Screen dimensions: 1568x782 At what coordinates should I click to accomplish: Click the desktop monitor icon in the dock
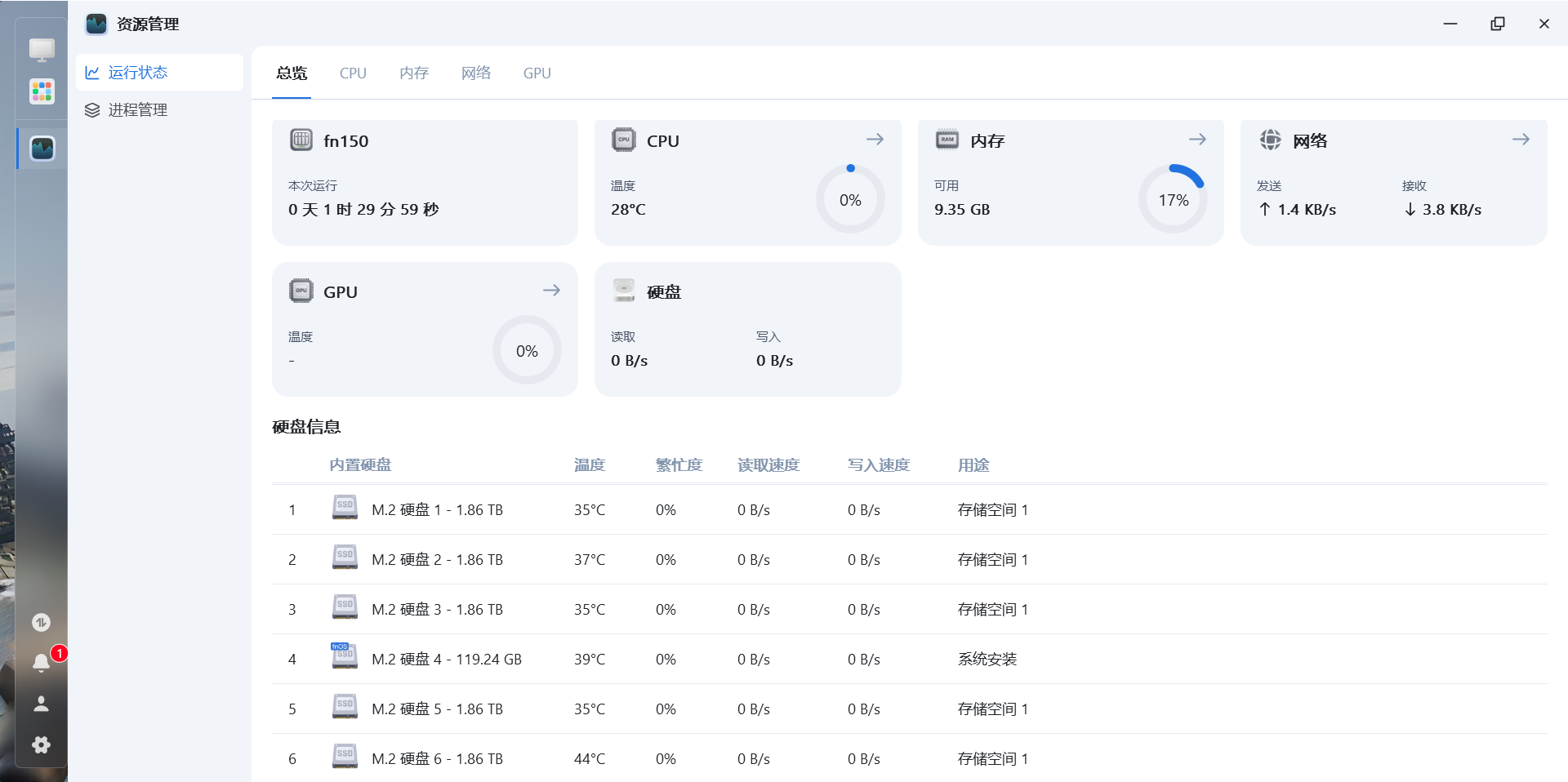[x=42, y=49]
